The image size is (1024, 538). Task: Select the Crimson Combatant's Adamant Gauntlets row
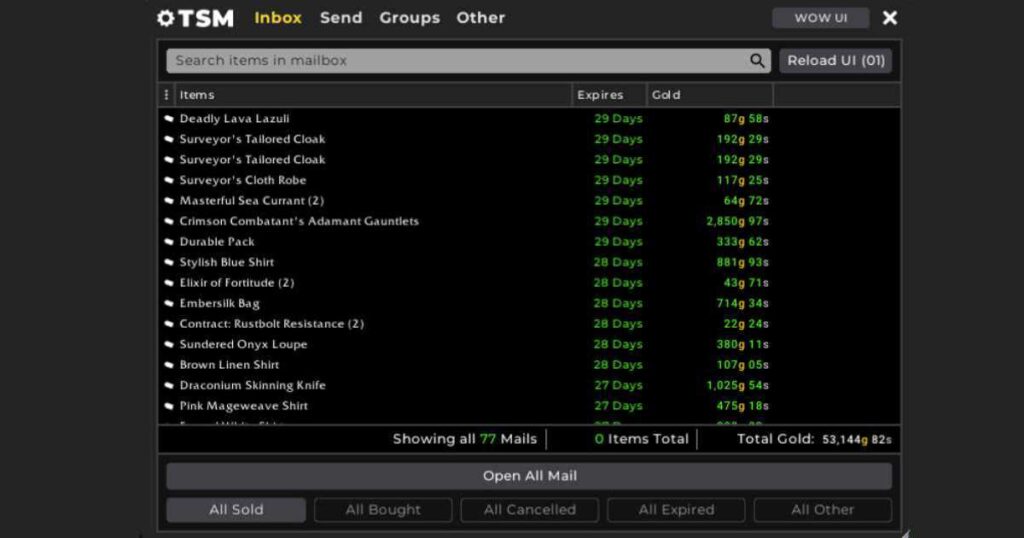pyautogui.click(x=299, y=221)
